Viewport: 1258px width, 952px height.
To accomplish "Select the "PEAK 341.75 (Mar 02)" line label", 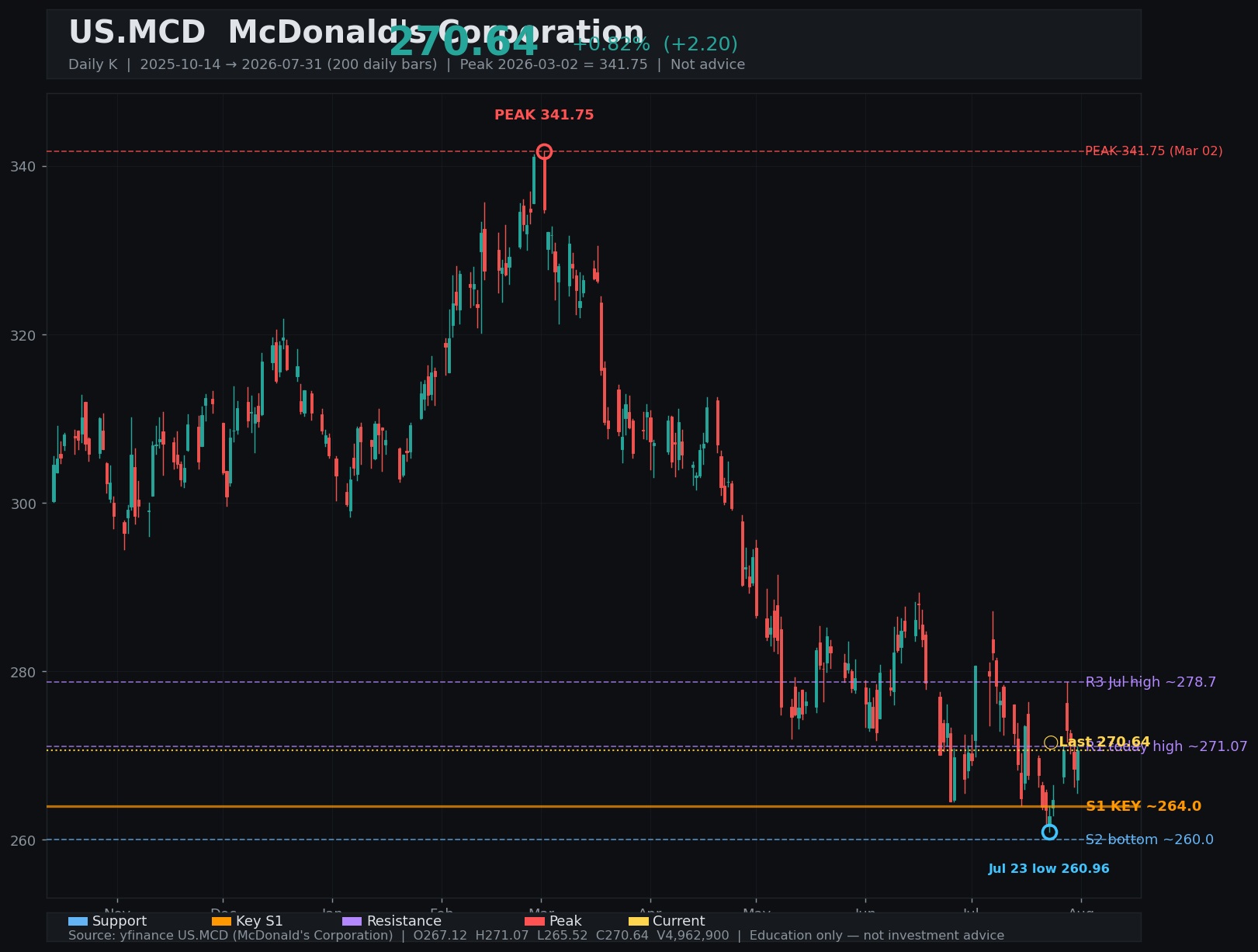I will (1153, 151).
